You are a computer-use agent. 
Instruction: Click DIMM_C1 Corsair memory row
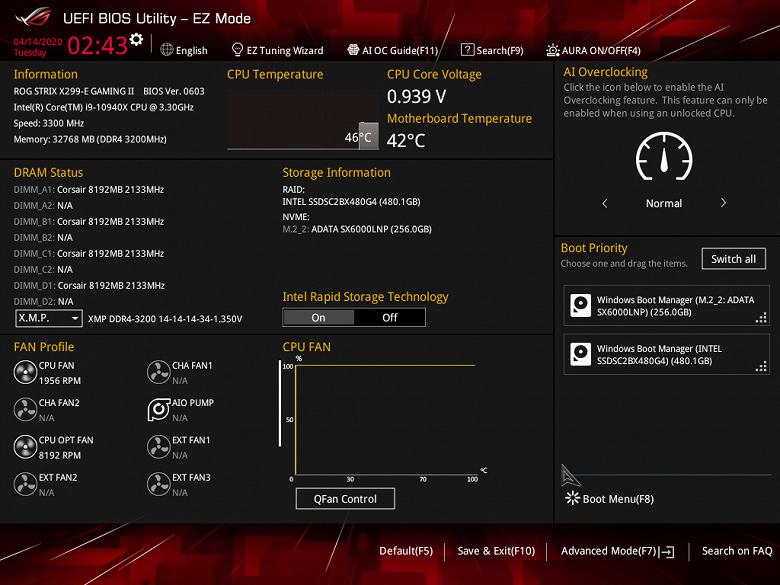89,253
